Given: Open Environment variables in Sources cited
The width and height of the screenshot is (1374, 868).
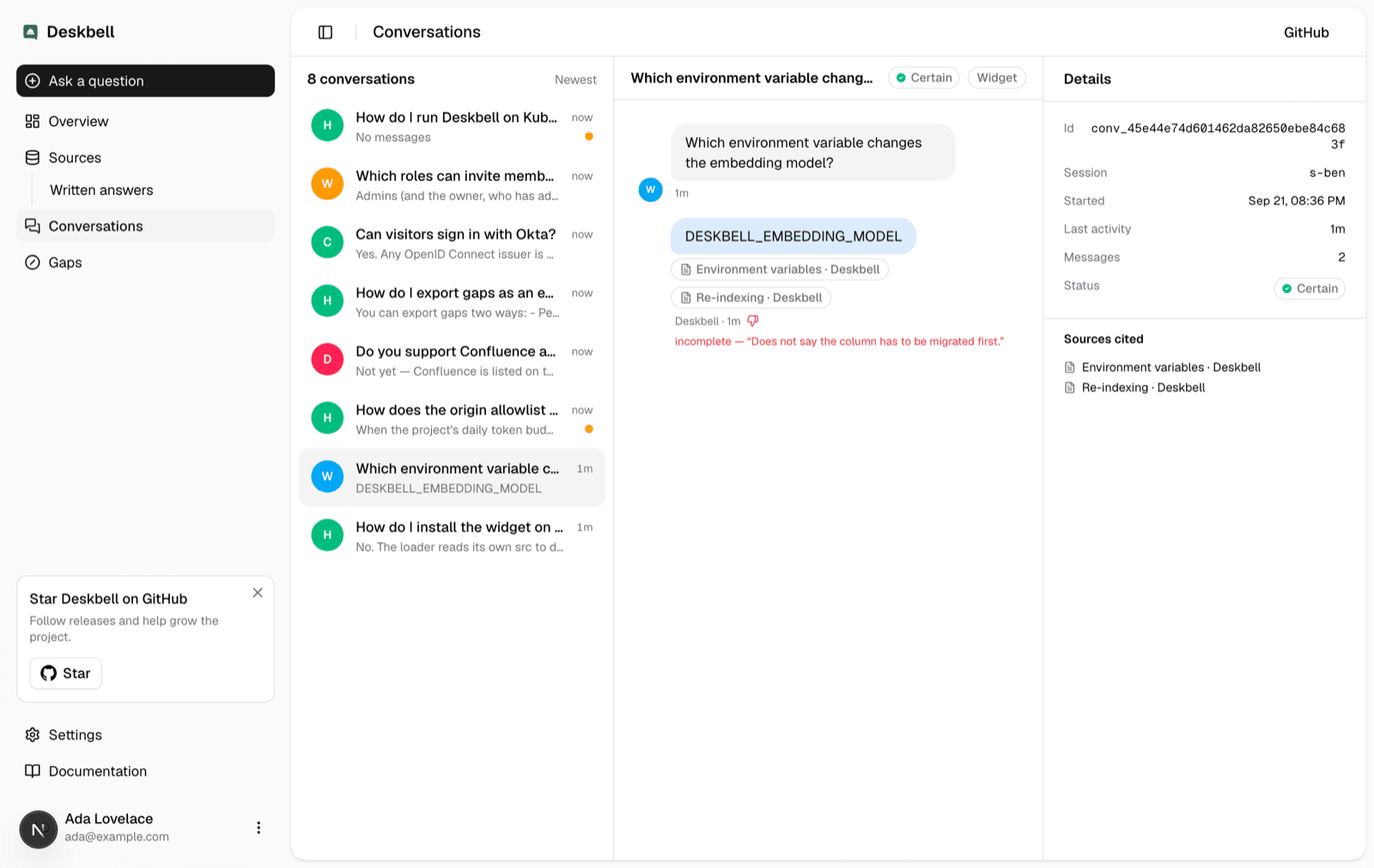Looking at the screenshot, I should click(1163, 367).
